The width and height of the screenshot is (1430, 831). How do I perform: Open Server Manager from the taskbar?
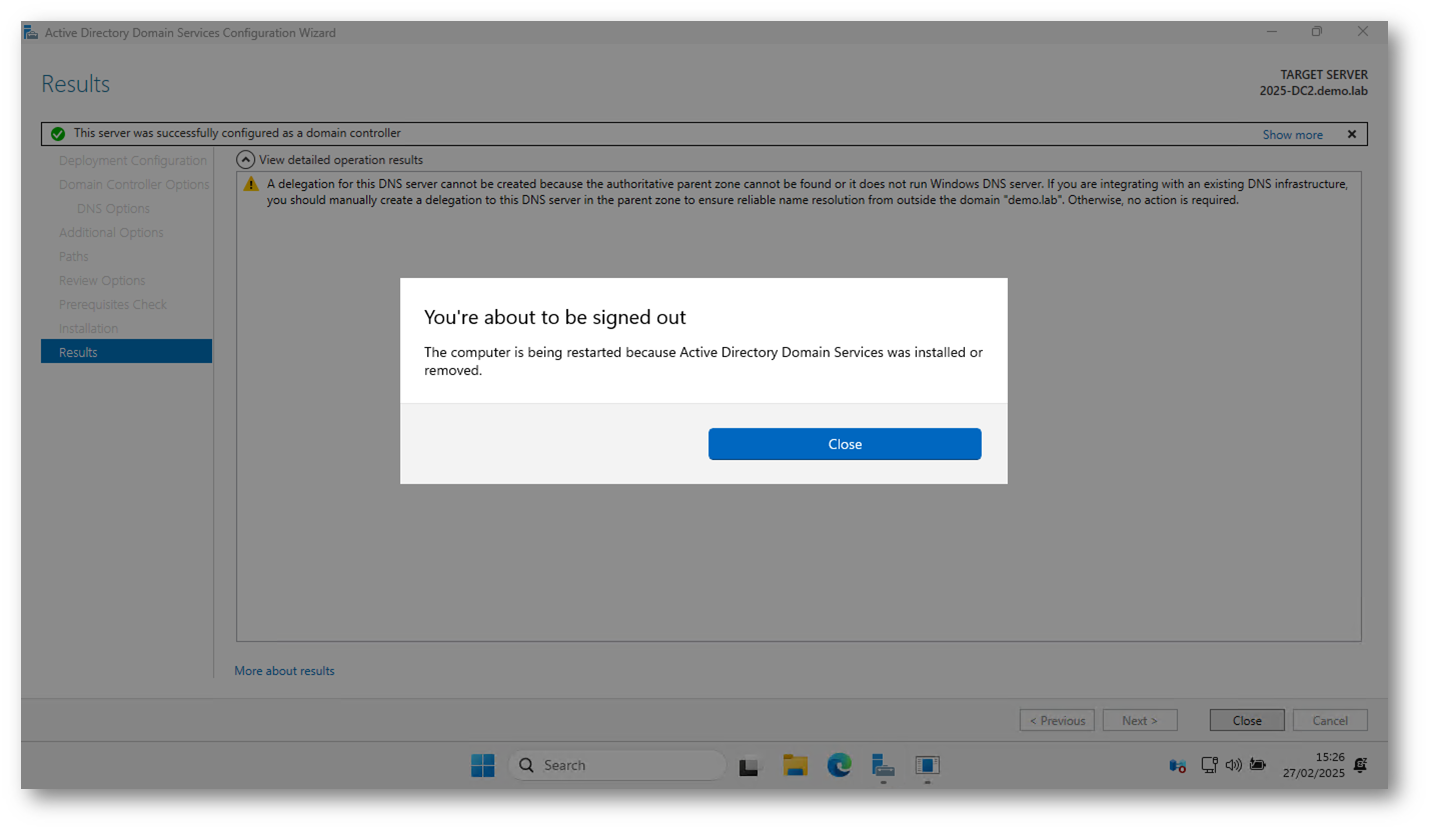point(883,766)
